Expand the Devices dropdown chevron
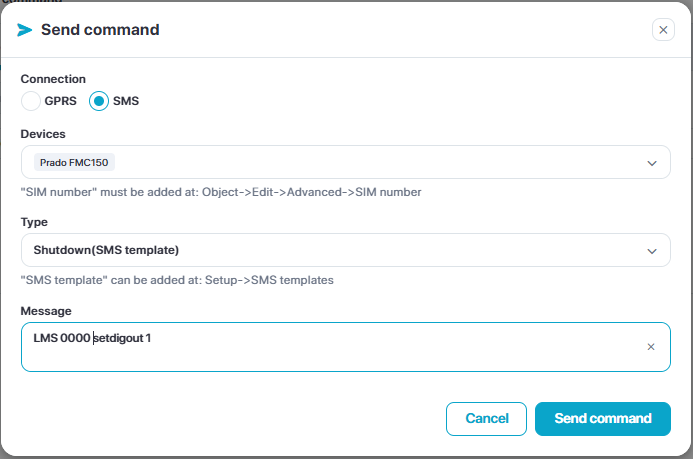The width and height of the screenshot is (693, 459). click(x=651, y=162)
